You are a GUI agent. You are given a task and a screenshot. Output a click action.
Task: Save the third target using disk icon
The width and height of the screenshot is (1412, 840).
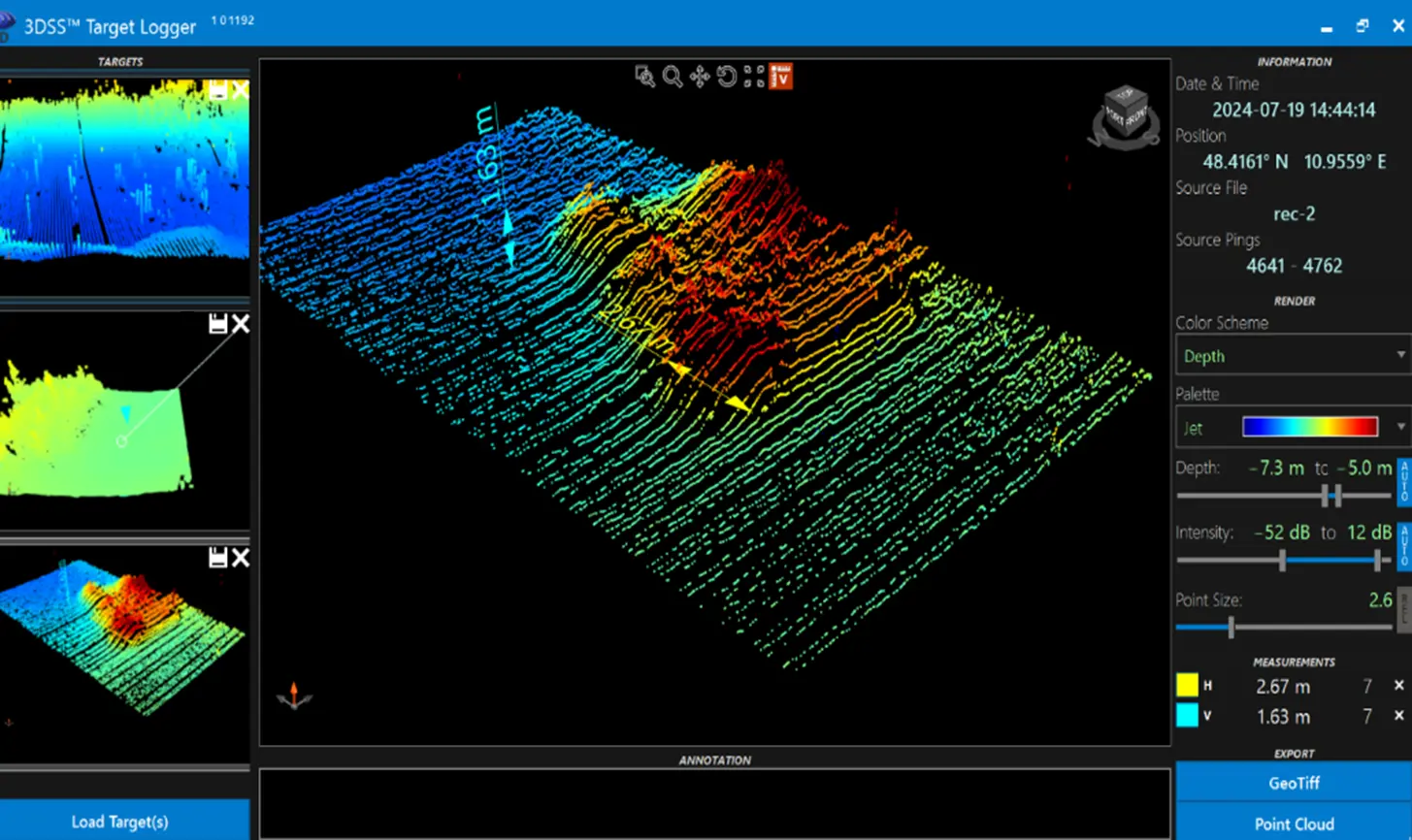coord(218,558)
